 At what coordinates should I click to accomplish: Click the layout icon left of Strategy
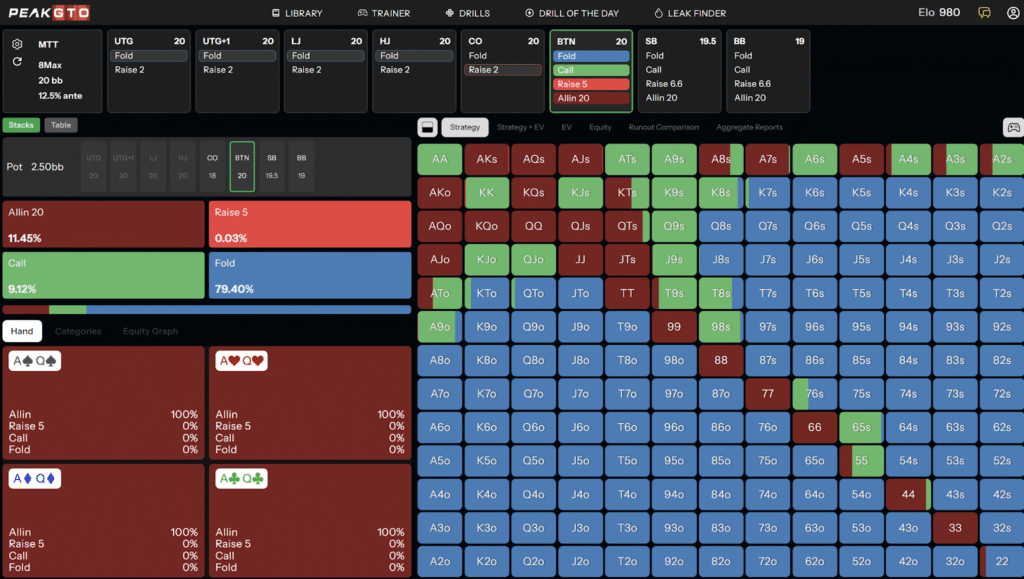[x=426, y=127]
